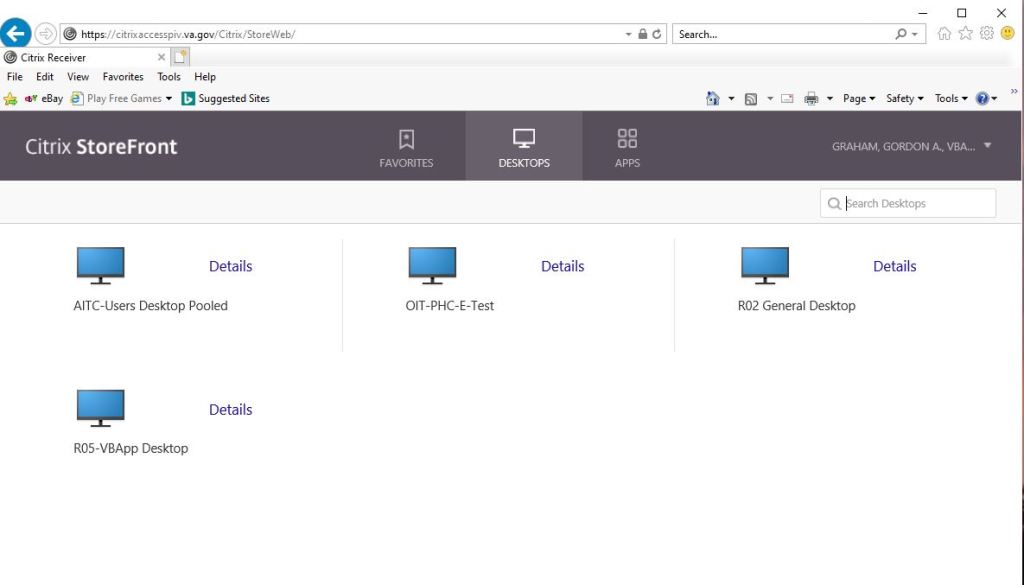Open the View menu
Screen dimensions: 1024x585
[x=77, y=76]
